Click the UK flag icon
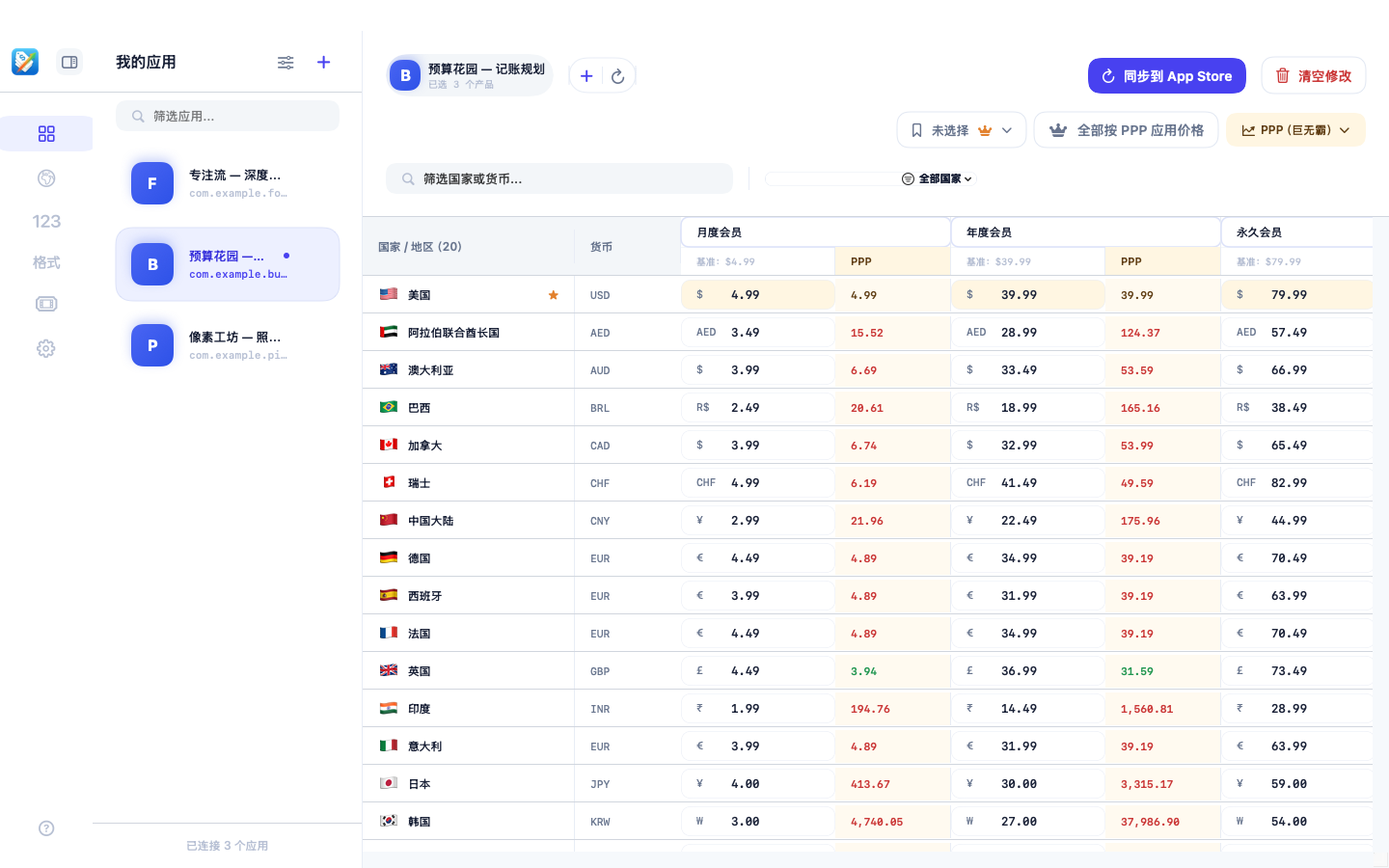Viewport: 1389px width, 868px height. click(x=389, y=670)
